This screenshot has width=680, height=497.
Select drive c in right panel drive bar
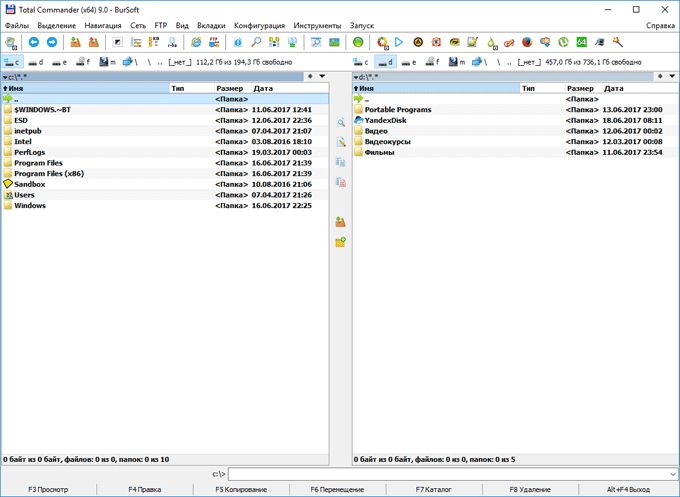click(x=361, y=62)
